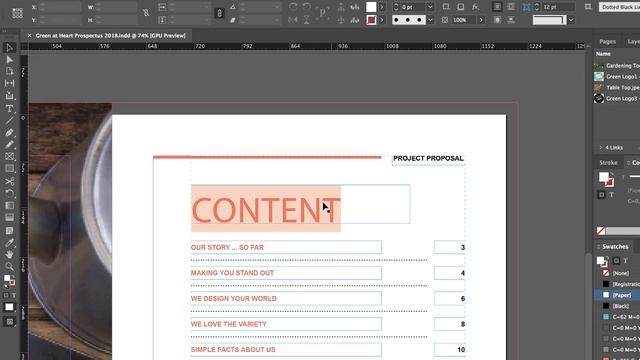This screenshot has width=640, height=360.
Task: Select the Gap tool
Action: point(9,83)
